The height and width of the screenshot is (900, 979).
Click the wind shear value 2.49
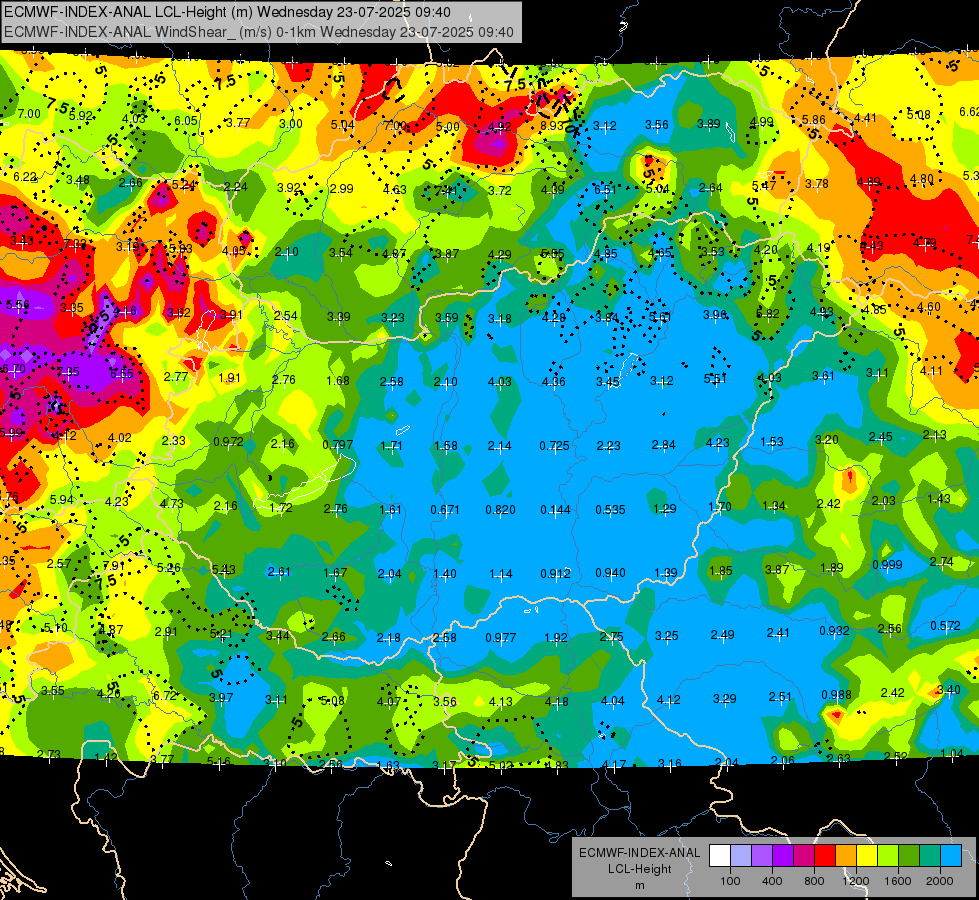pyautogui.click(x=722, y=635)
